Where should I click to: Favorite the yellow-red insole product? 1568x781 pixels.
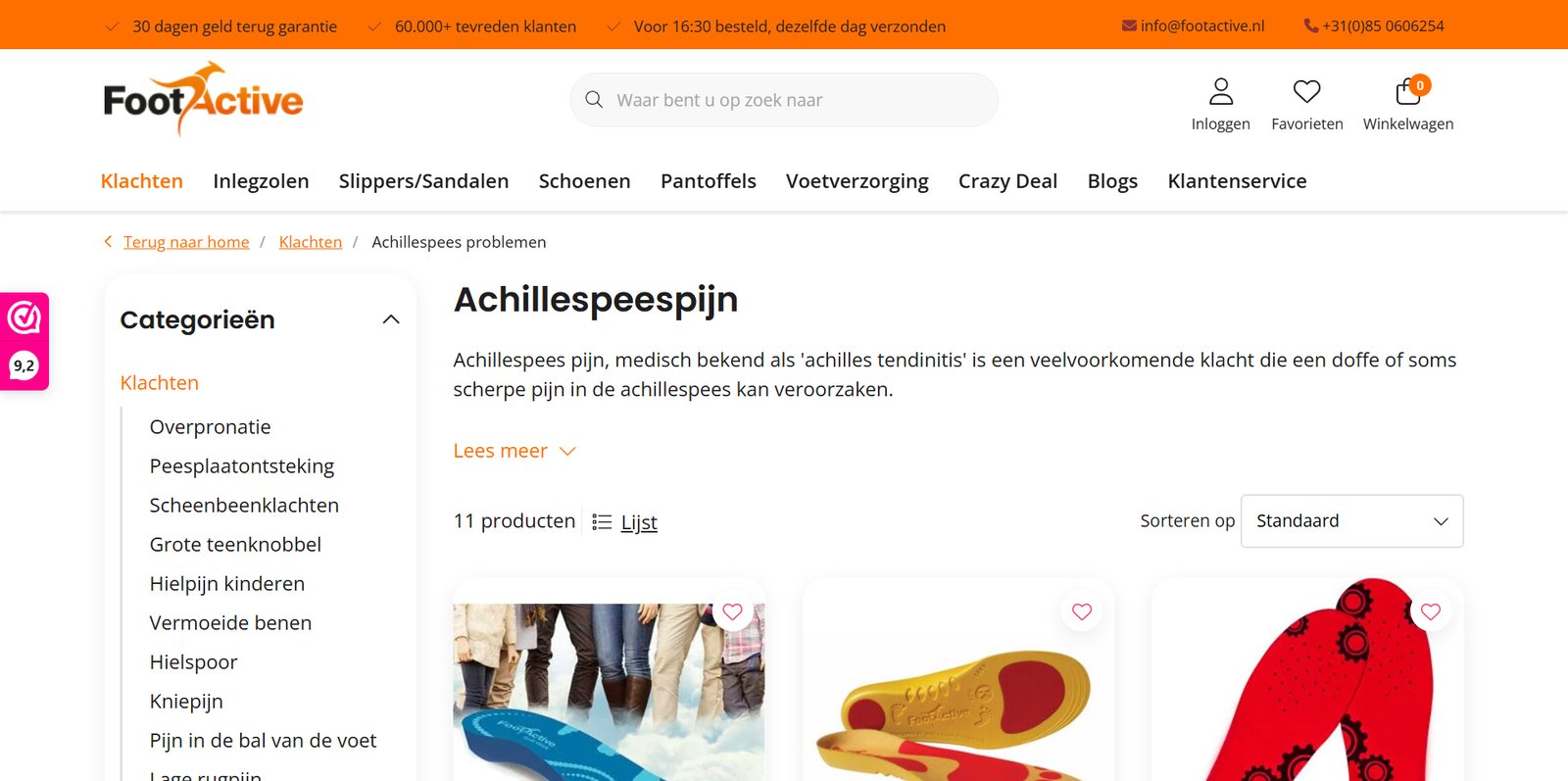pyautogui.click(x=1082, y=612)
